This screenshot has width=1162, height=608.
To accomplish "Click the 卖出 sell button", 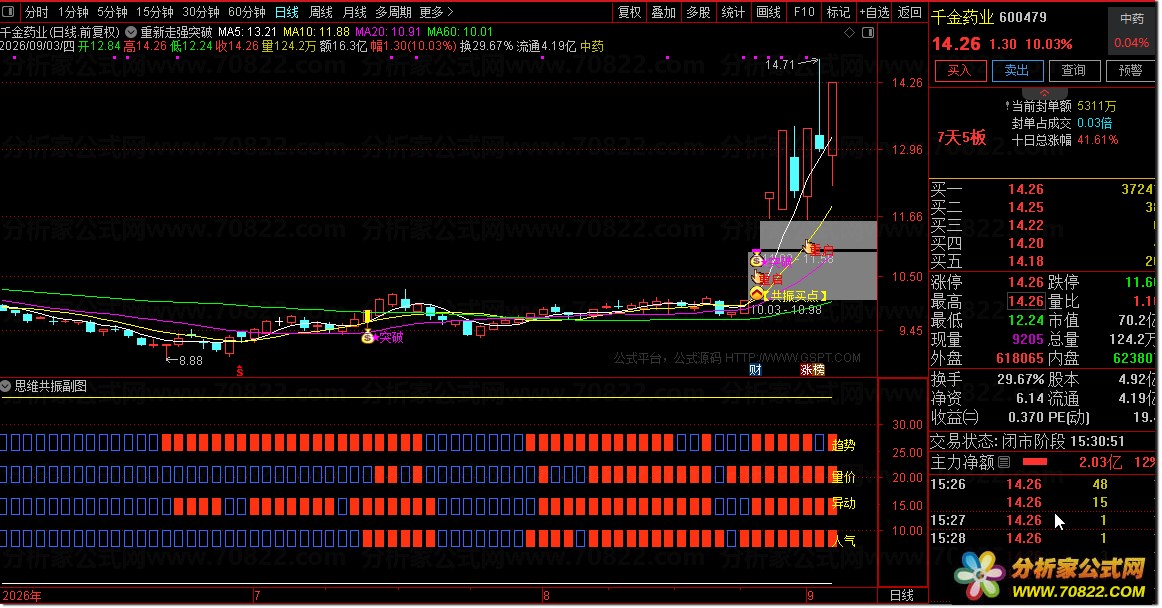I will click(1017, 70).
